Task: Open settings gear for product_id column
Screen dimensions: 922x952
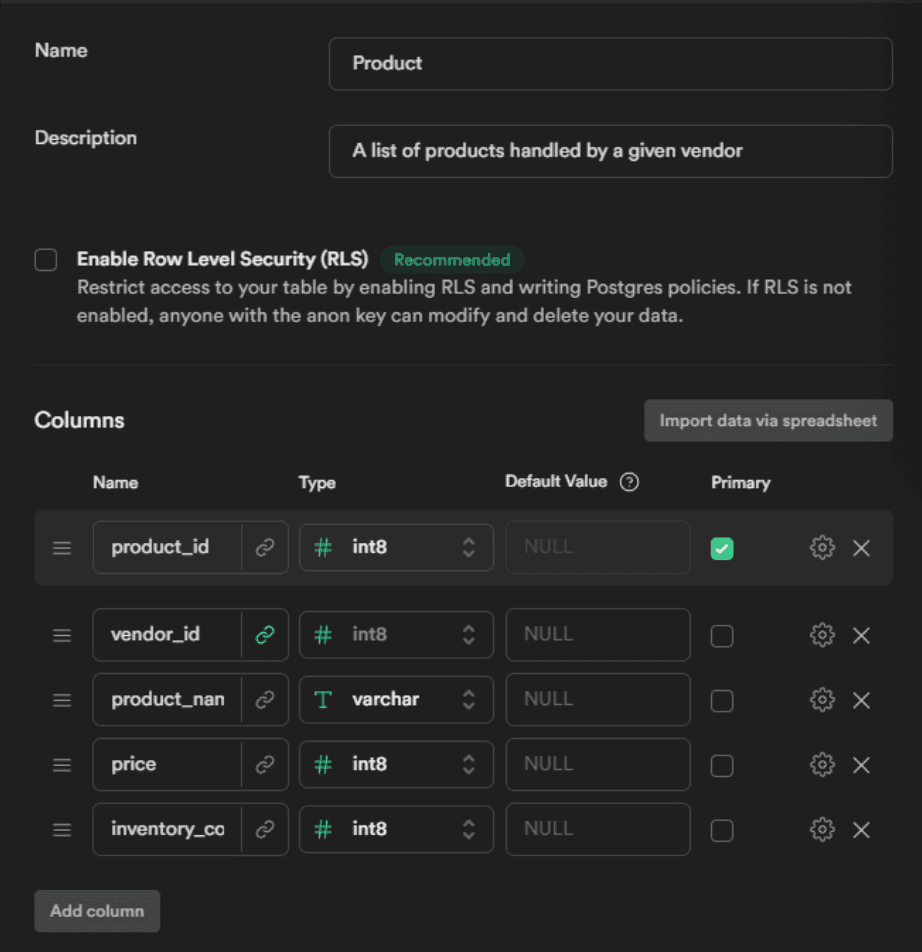Action: [x=821, y=548]
